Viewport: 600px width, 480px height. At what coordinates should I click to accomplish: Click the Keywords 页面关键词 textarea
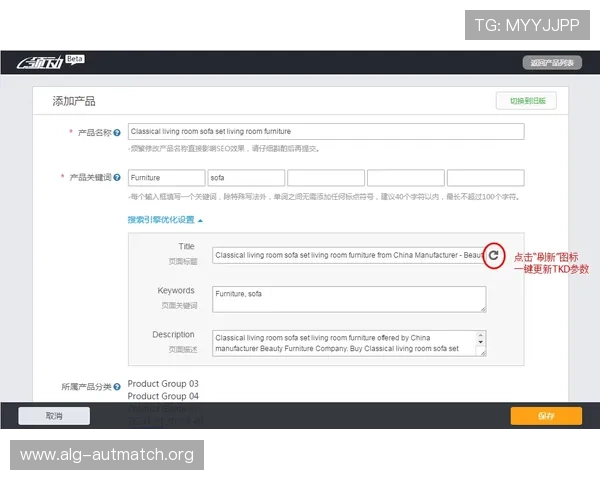[349, 299]
